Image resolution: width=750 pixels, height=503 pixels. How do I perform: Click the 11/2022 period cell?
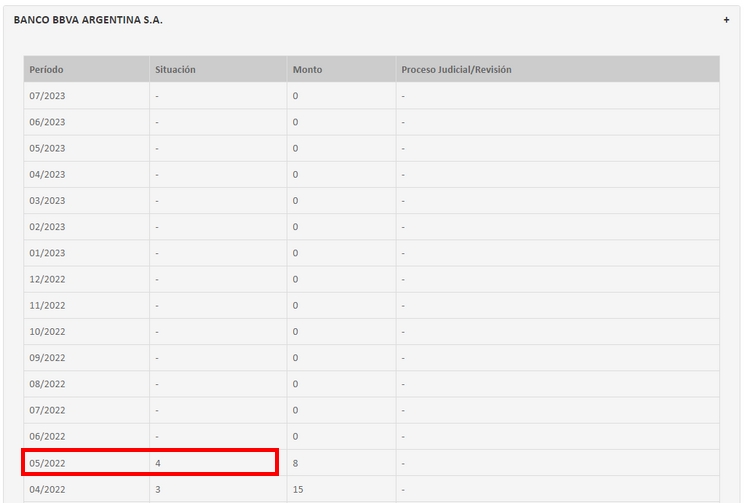click(47, 305)
